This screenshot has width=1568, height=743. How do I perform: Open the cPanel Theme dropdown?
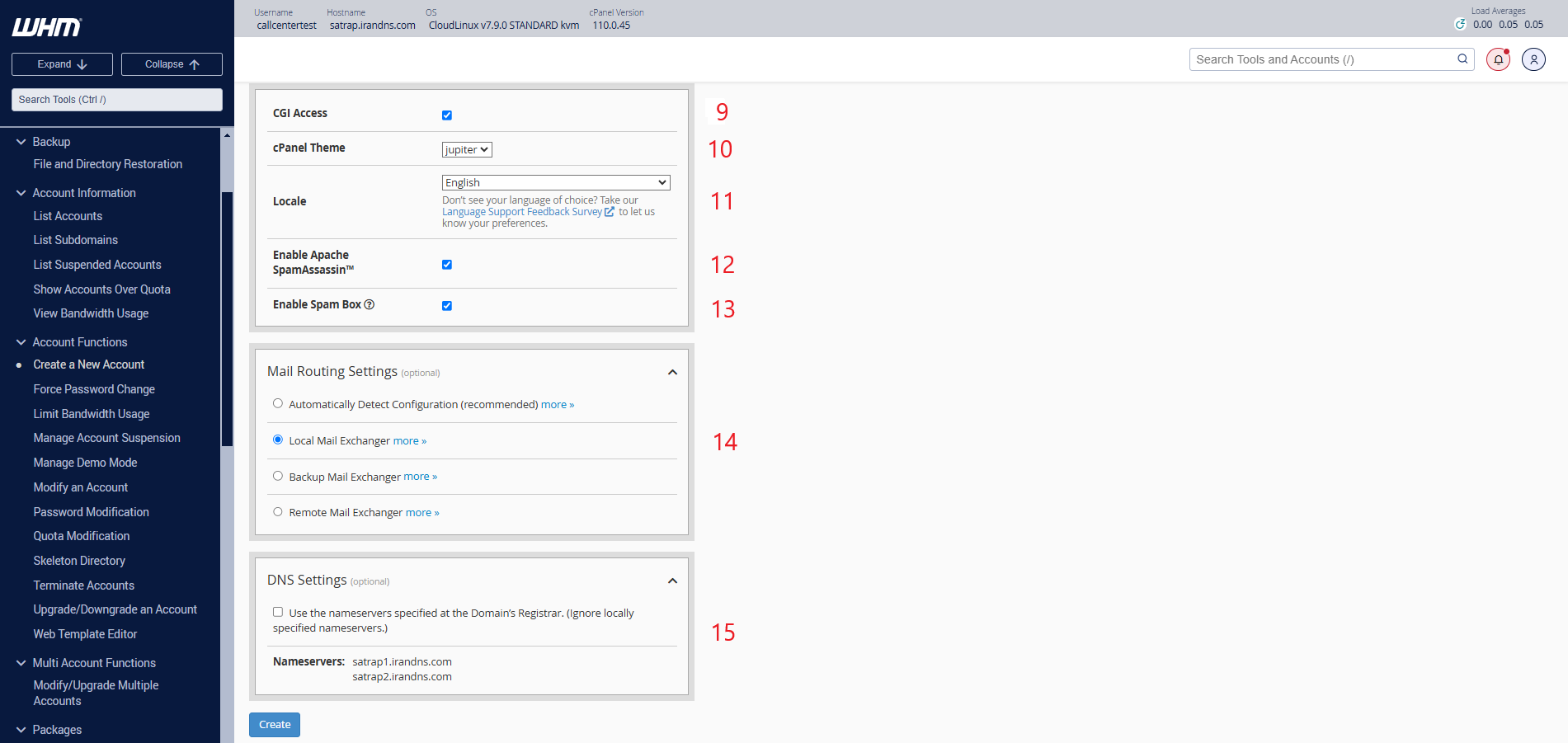pyautogui.click(x=467, y=149)
